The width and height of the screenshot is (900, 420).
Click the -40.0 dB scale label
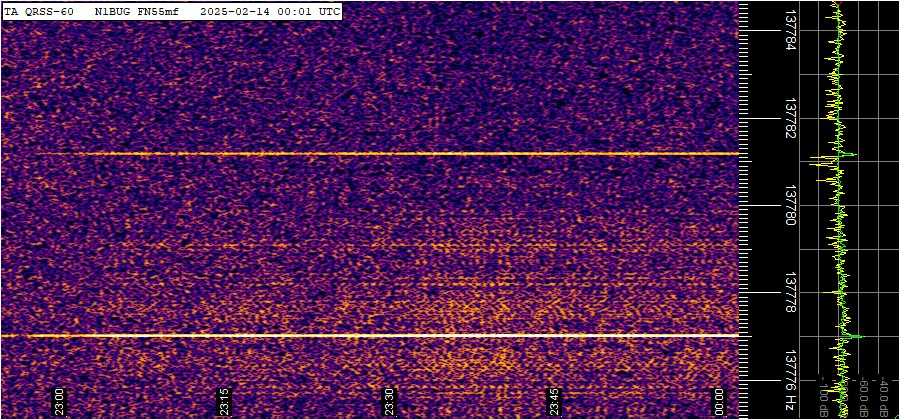click(884, 397)
